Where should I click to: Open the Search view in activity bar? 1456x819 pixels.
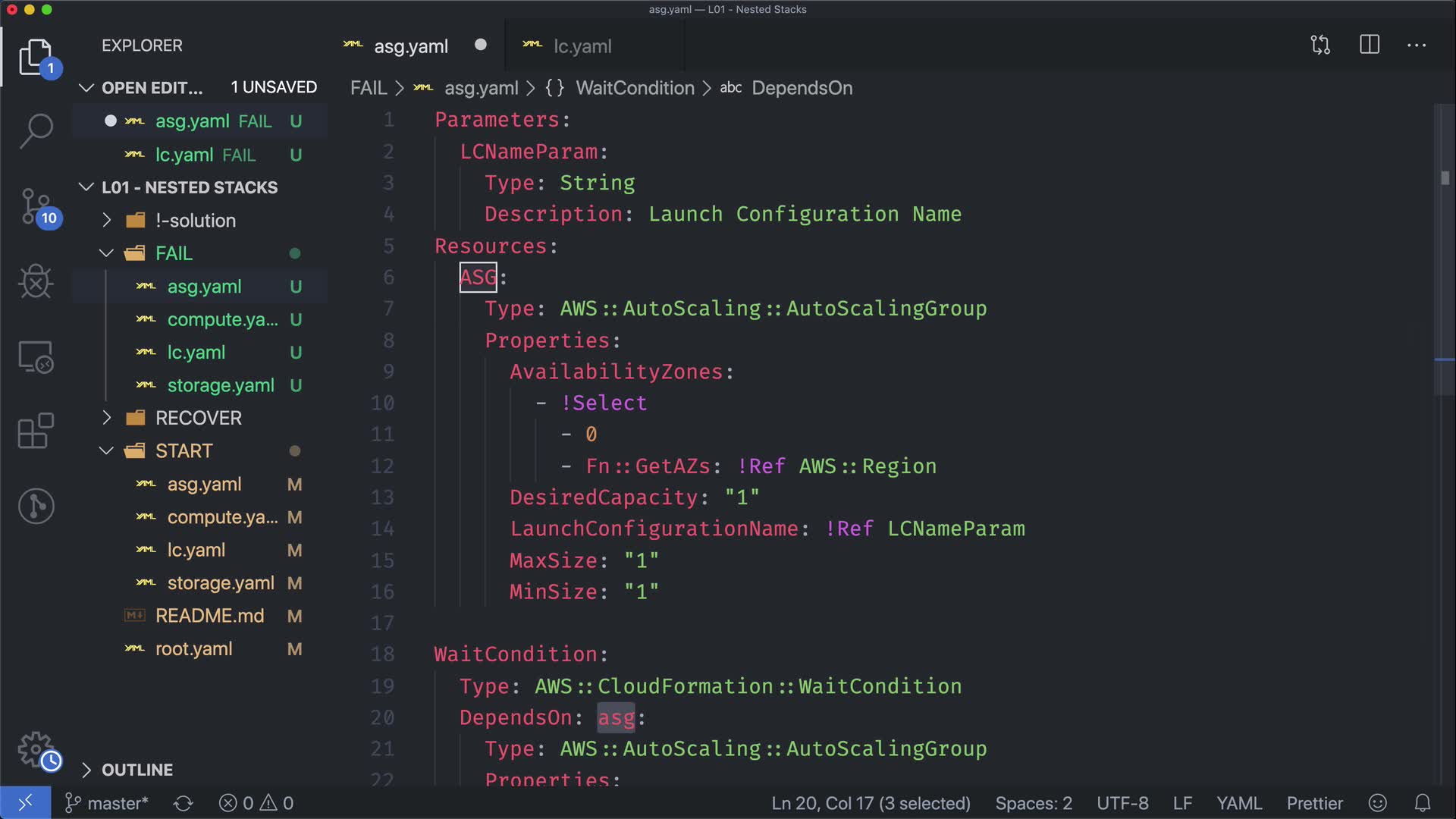(36, 130)
